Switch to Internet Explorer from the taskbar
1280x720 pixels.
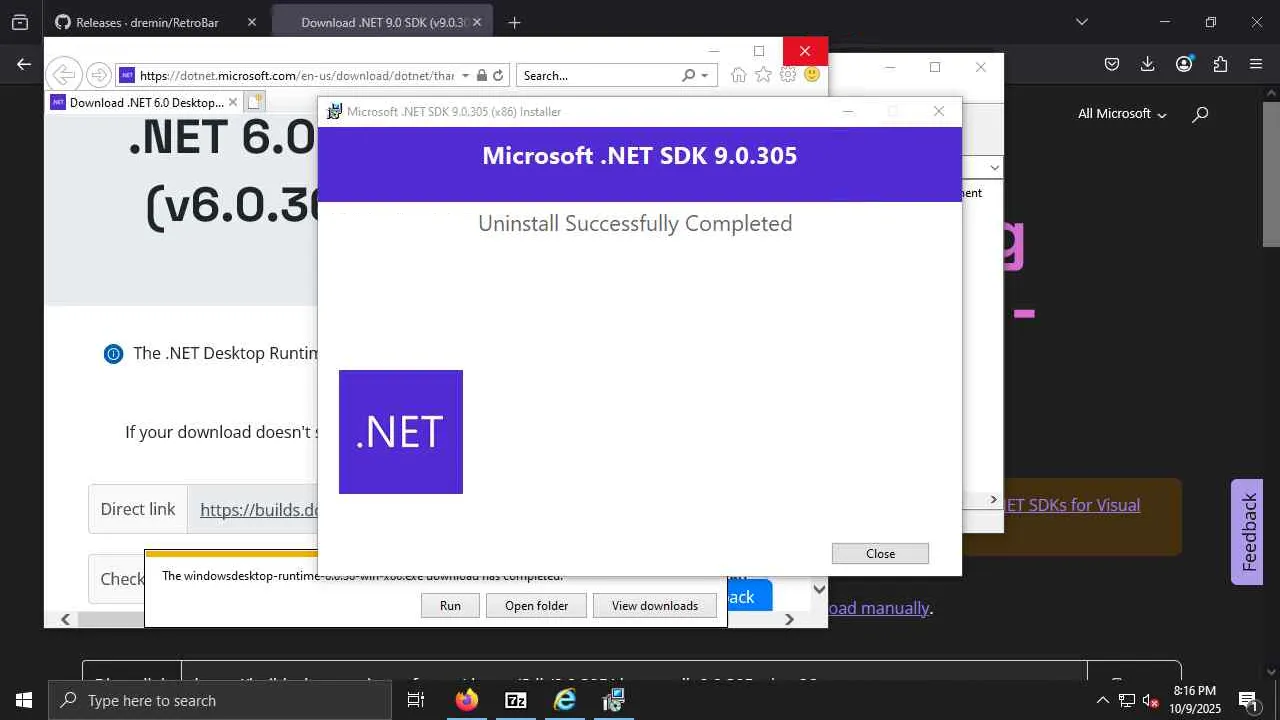565,700
